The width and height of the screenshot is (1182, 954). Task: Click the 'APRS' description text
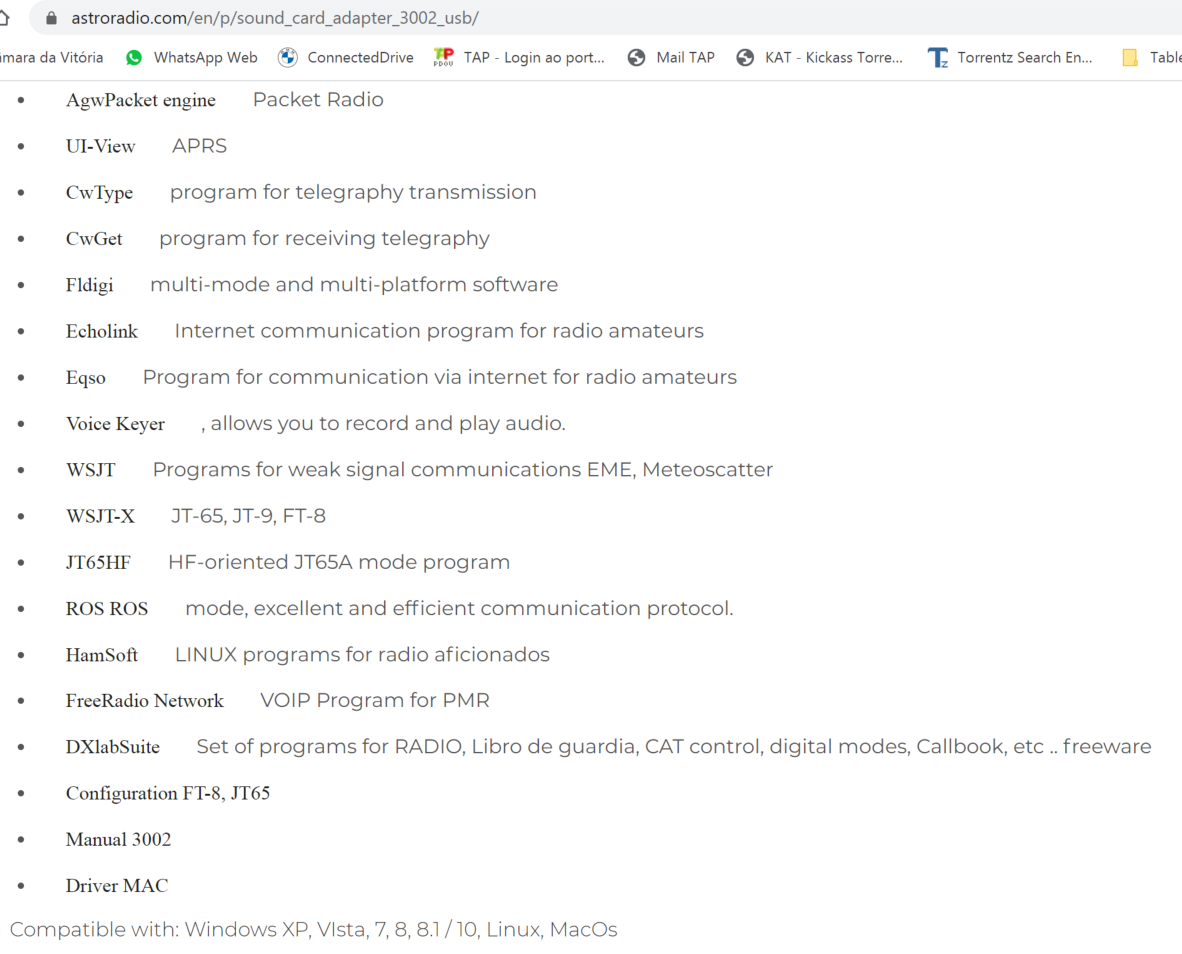coord(199,145)
